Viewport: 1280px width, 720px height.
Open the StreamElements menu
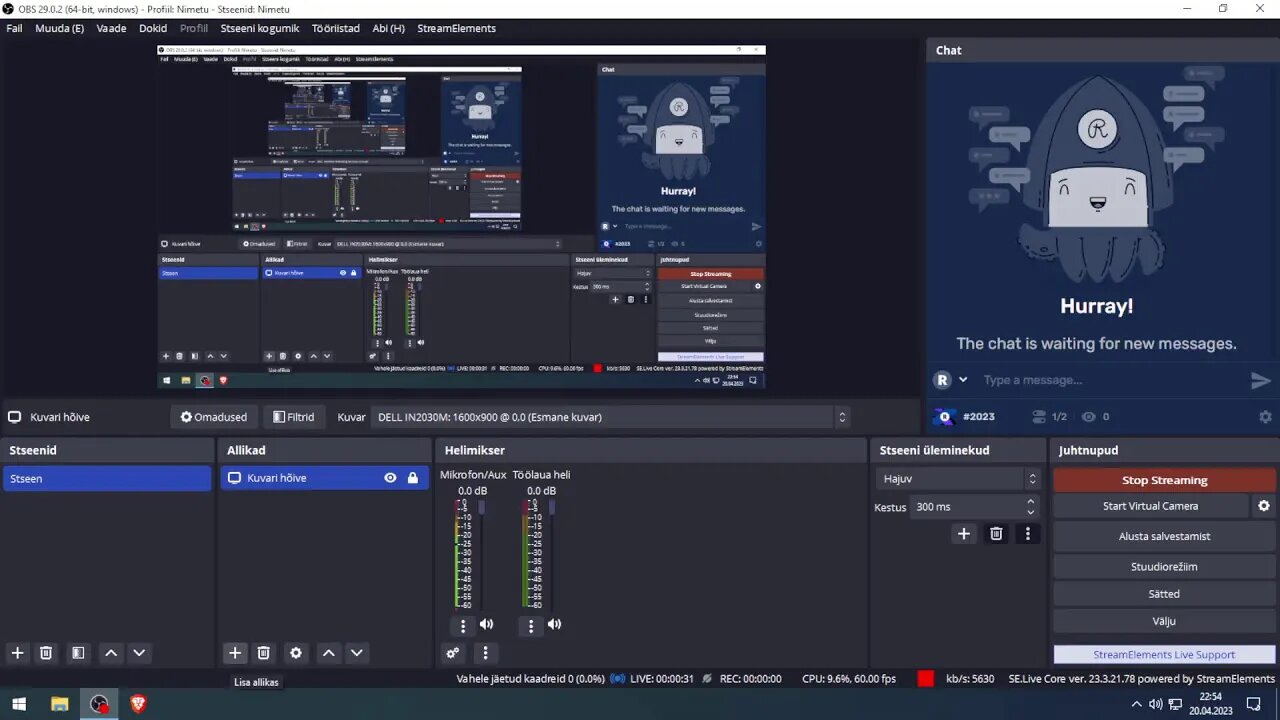(x=456, y=28)
